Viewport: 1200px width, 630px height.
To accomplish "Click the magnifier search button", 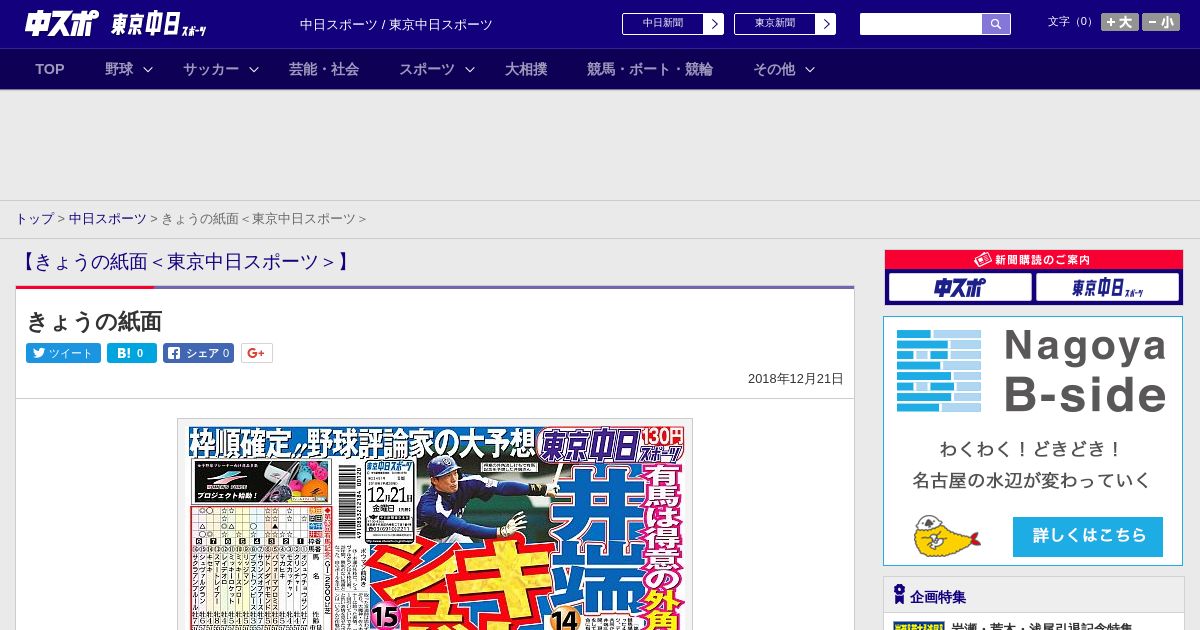I will [x=996, y=24].
